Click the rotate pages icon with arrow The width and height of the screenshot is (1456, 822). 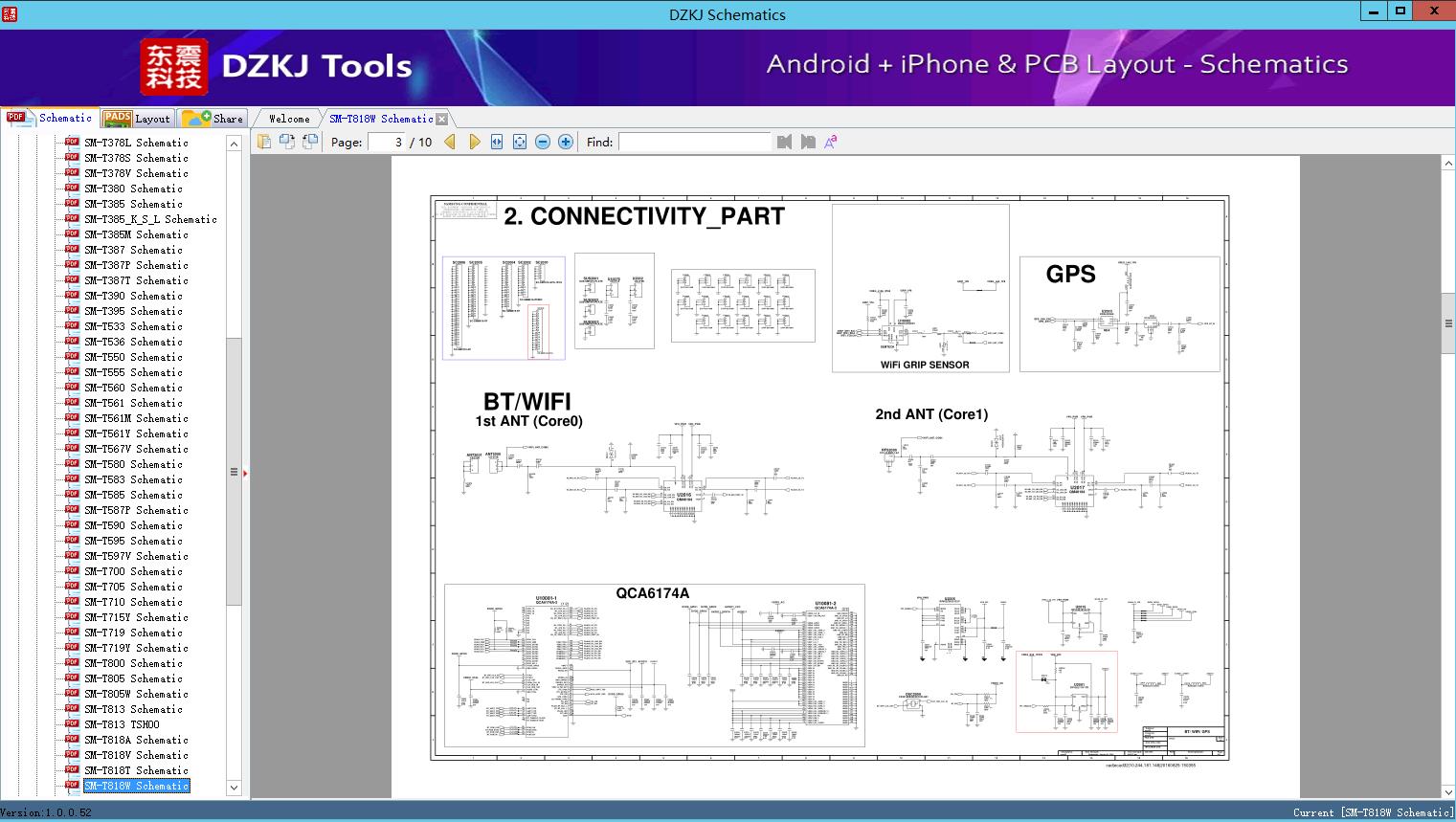coord(287,142)
